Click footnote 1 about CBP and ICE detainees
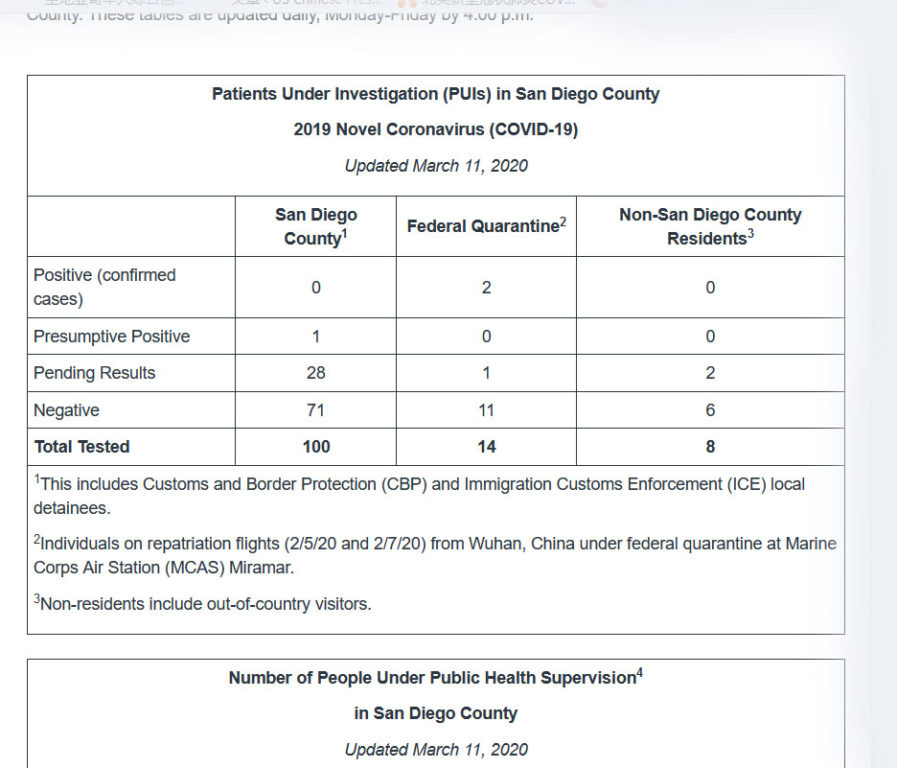897x768 pixels. [x=419, y=495]
